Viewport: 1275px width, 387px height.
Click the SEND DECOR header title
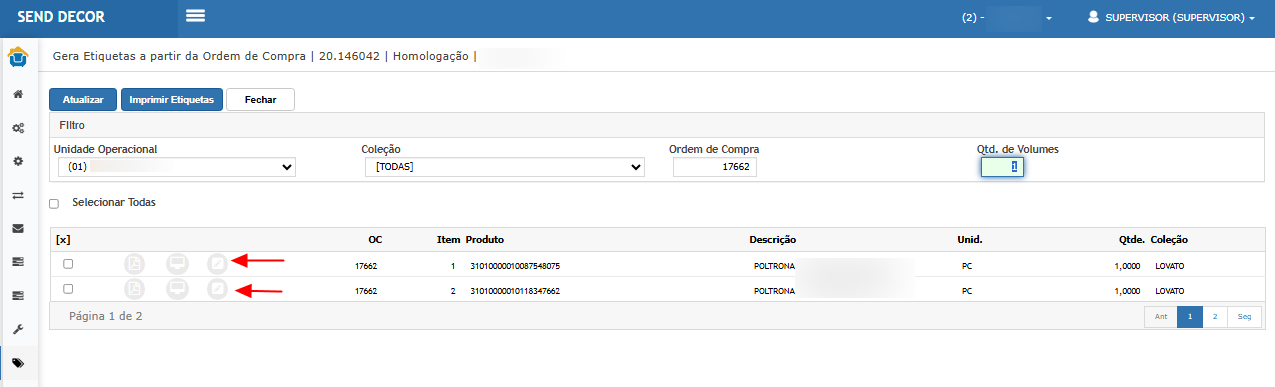61,17
